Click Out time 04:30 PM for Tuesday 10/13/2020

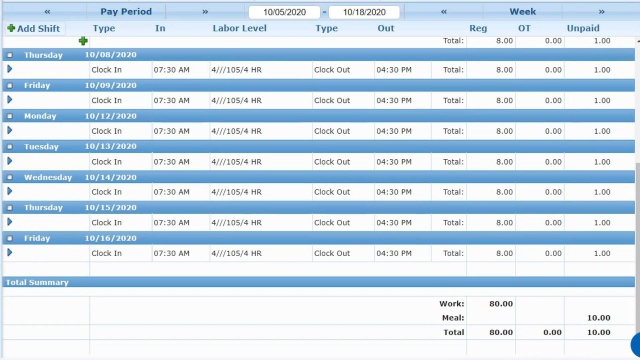pos(394,162)
